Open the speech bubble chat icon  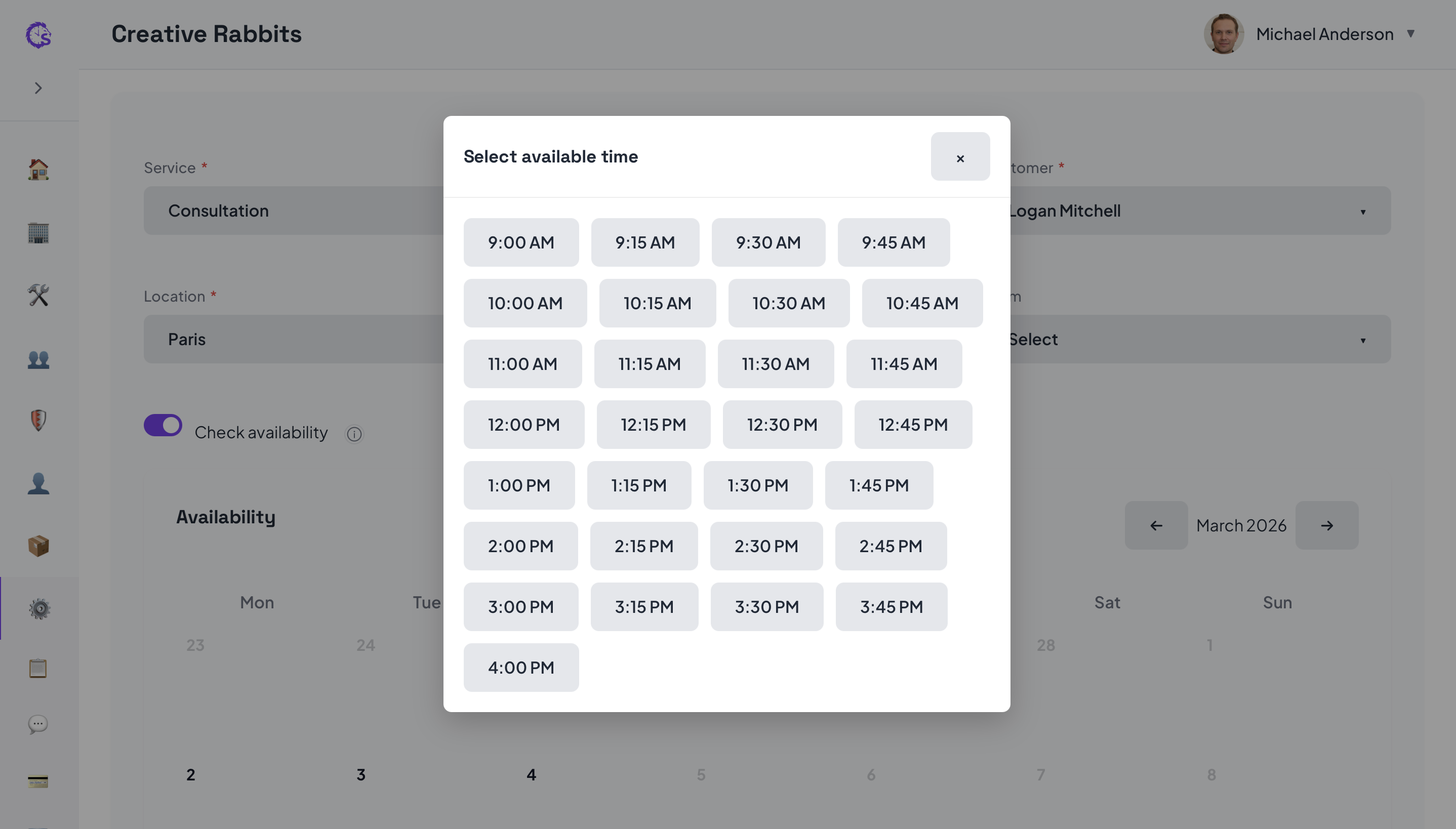pos(38,725)
